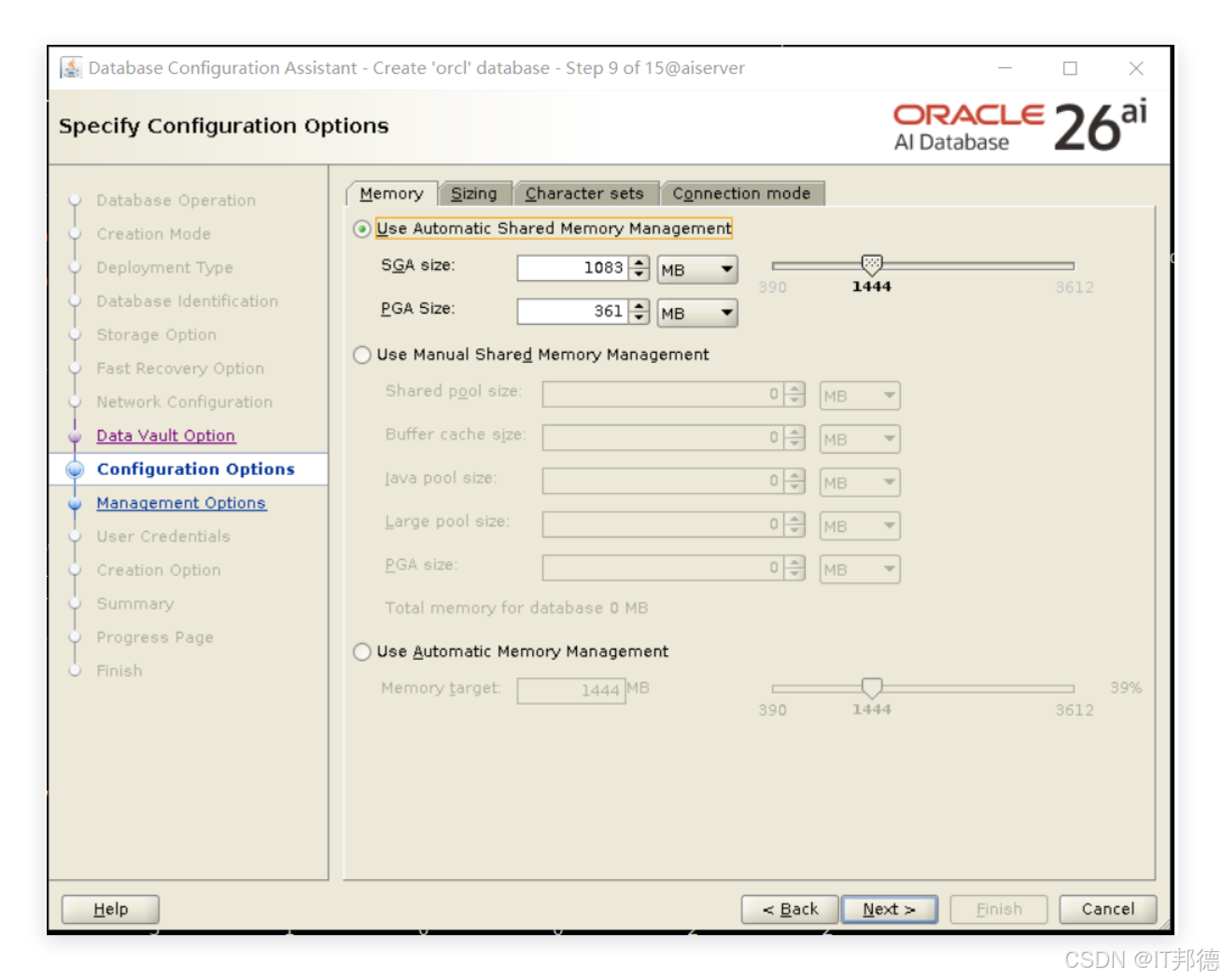Screen dimensions: 1223x980
Task: Click the Memory target value field
Action: click(x=570, y=691)
